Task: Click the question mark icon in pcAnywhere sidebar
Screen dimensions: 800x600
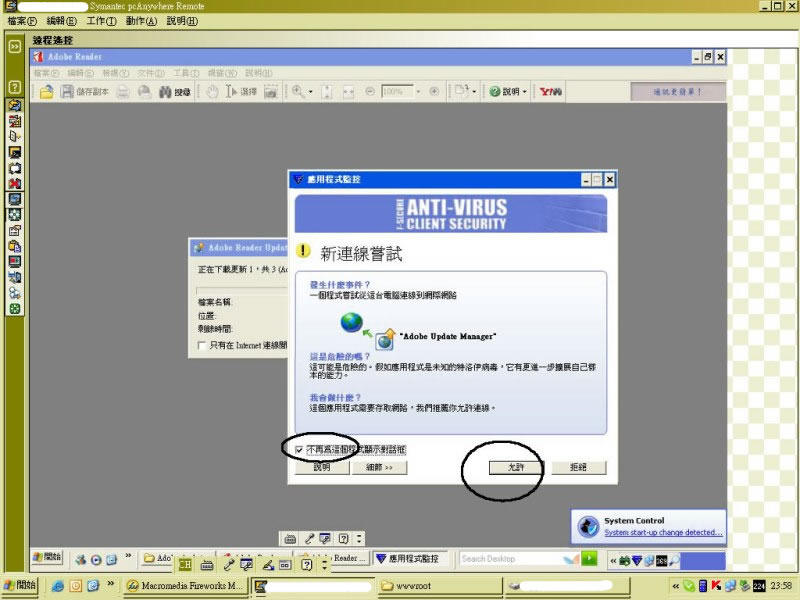Action: point(15,87)
